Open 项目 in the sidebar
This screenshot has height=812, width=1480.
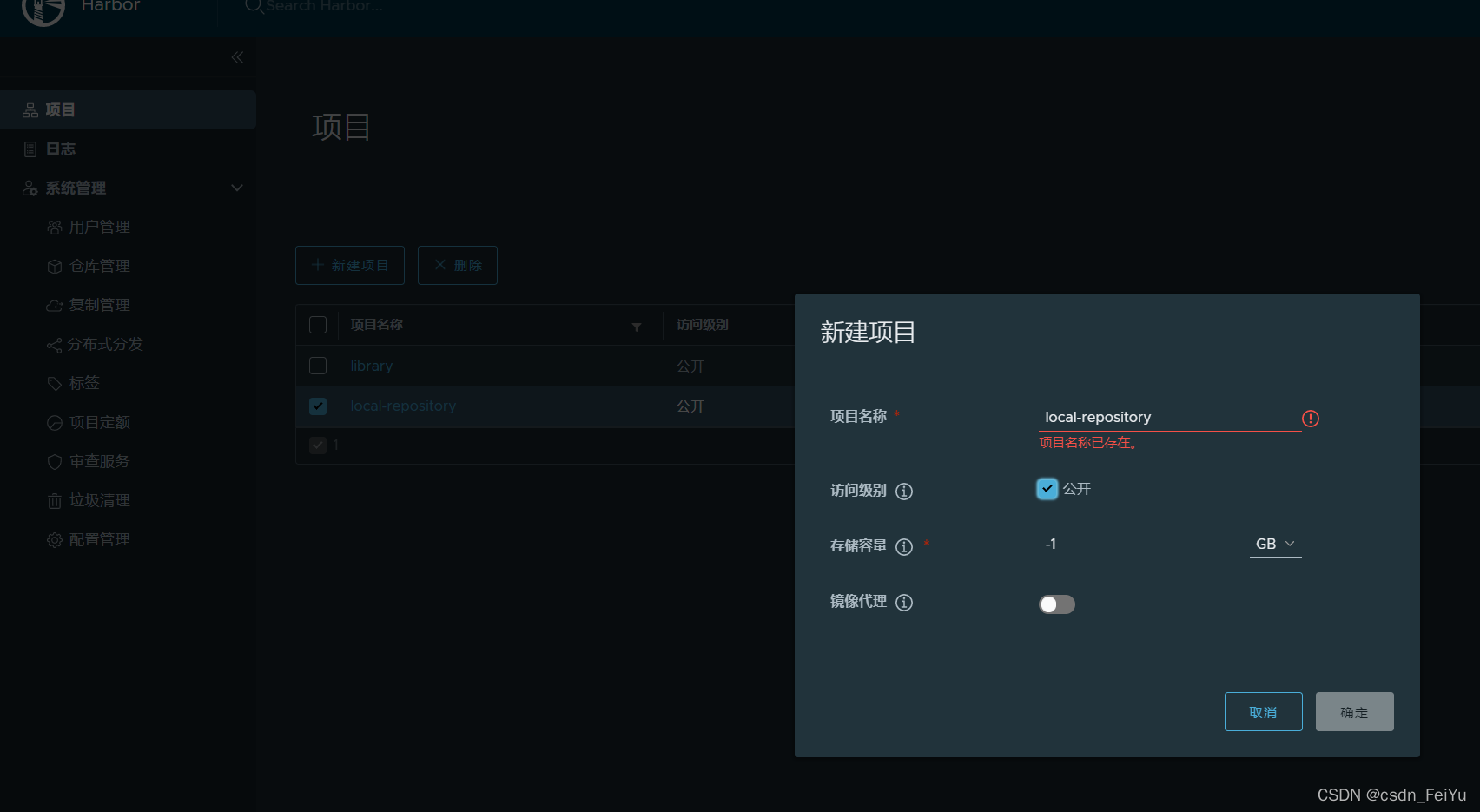128,110
